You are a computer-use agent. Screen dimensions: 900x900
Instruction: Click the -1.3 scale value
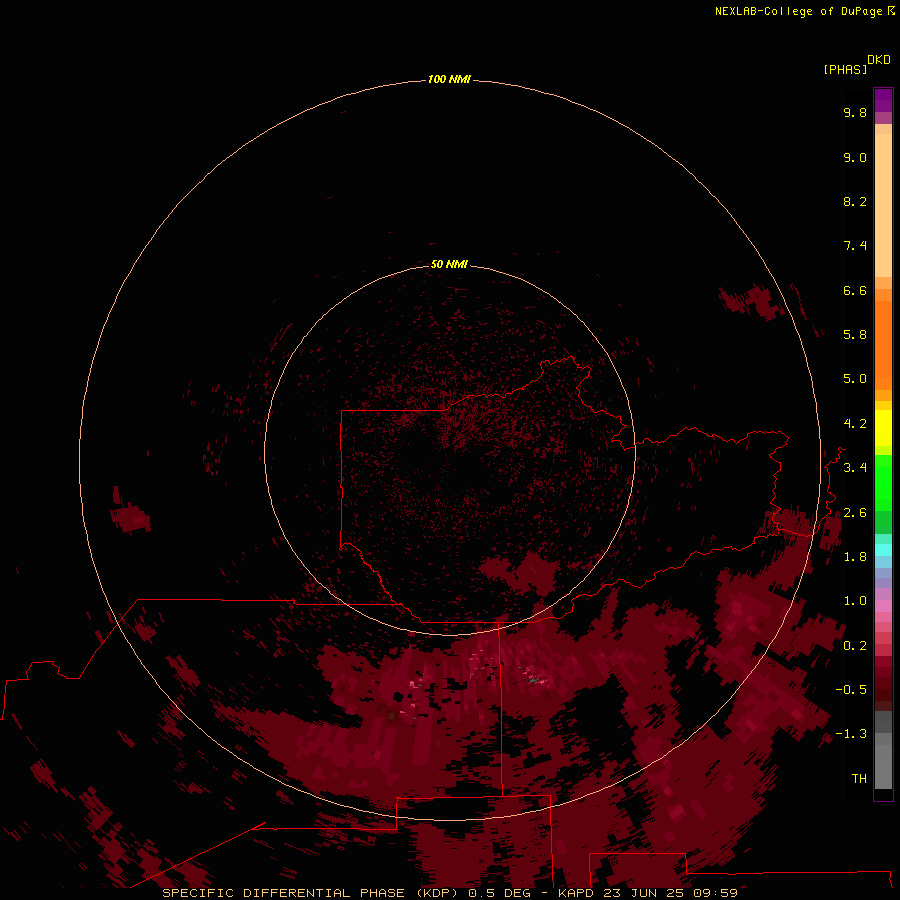pos(851,734)
